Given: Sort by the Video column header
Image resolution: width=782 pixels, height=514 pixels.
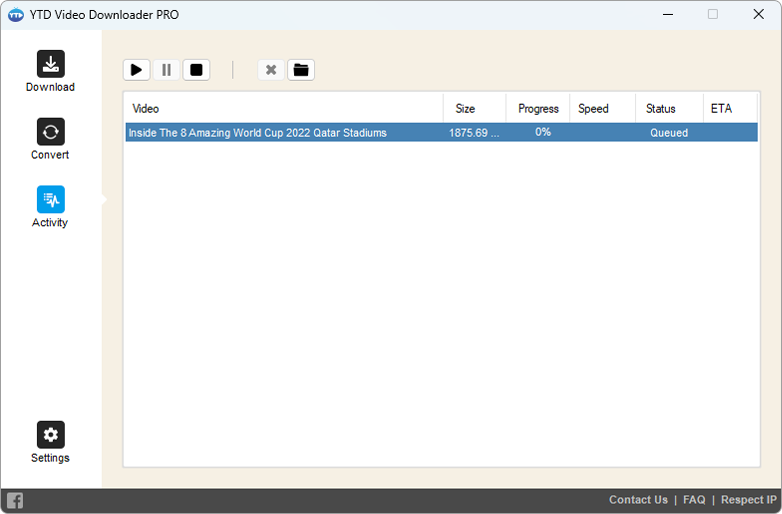Looking at the screenshot, I should 284,109.
